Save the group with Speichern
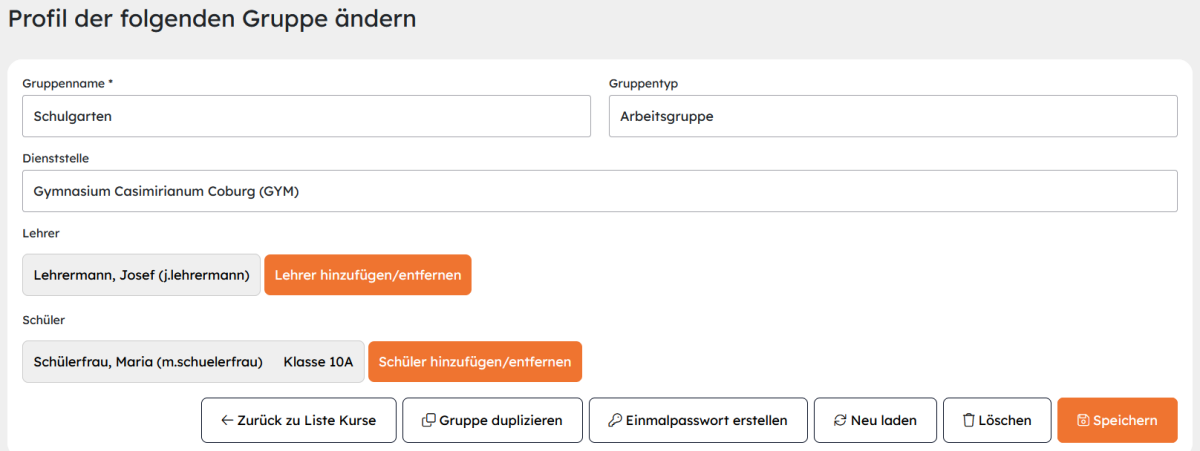Viewport: 1200px width, 451px height. pos(1117,420)
